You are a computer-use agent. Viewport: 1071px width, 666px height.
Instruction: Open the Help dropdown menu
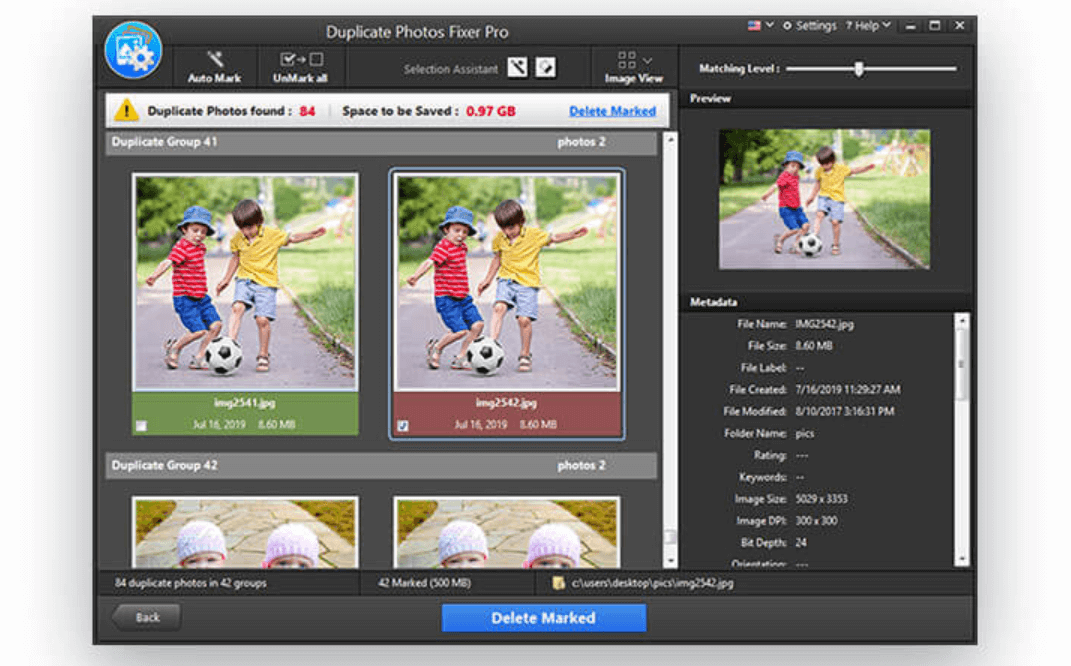click(868, 24)
